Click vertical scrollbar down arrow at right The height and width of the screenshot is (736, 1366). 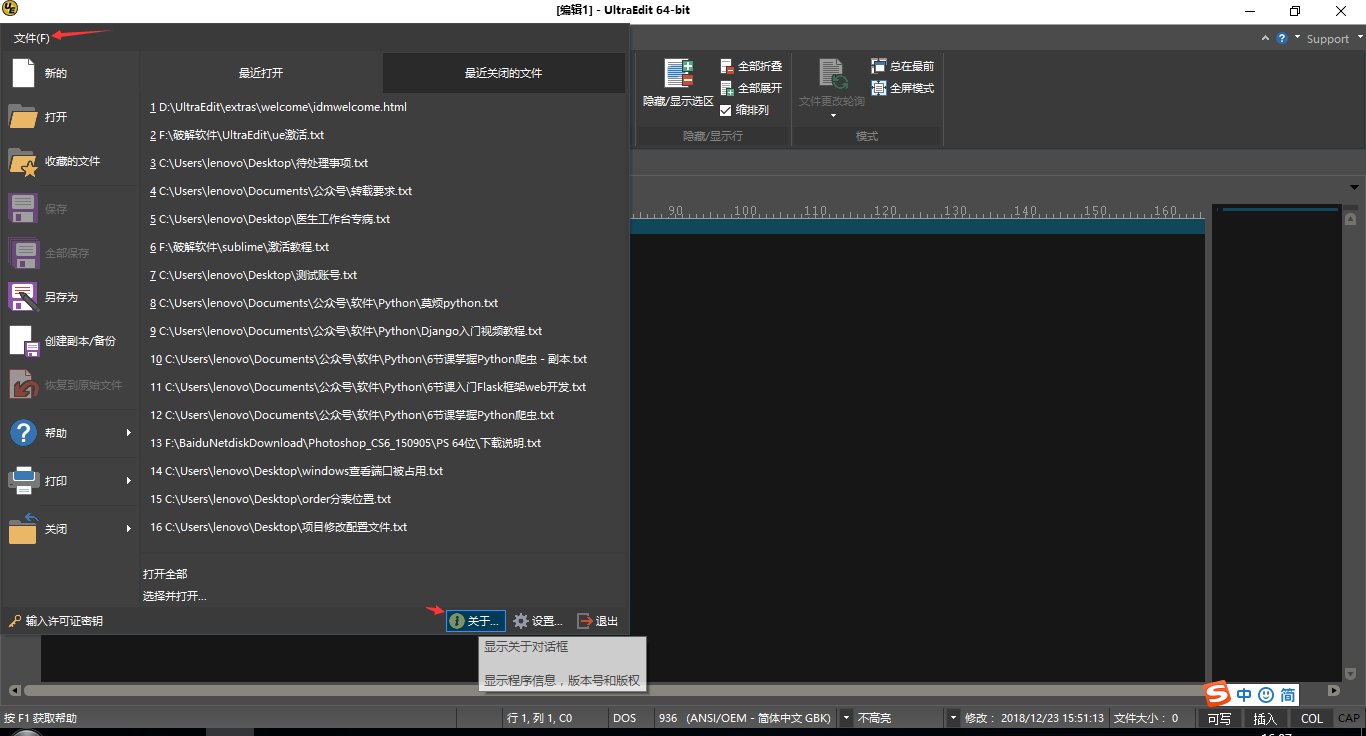(1351, 674)
